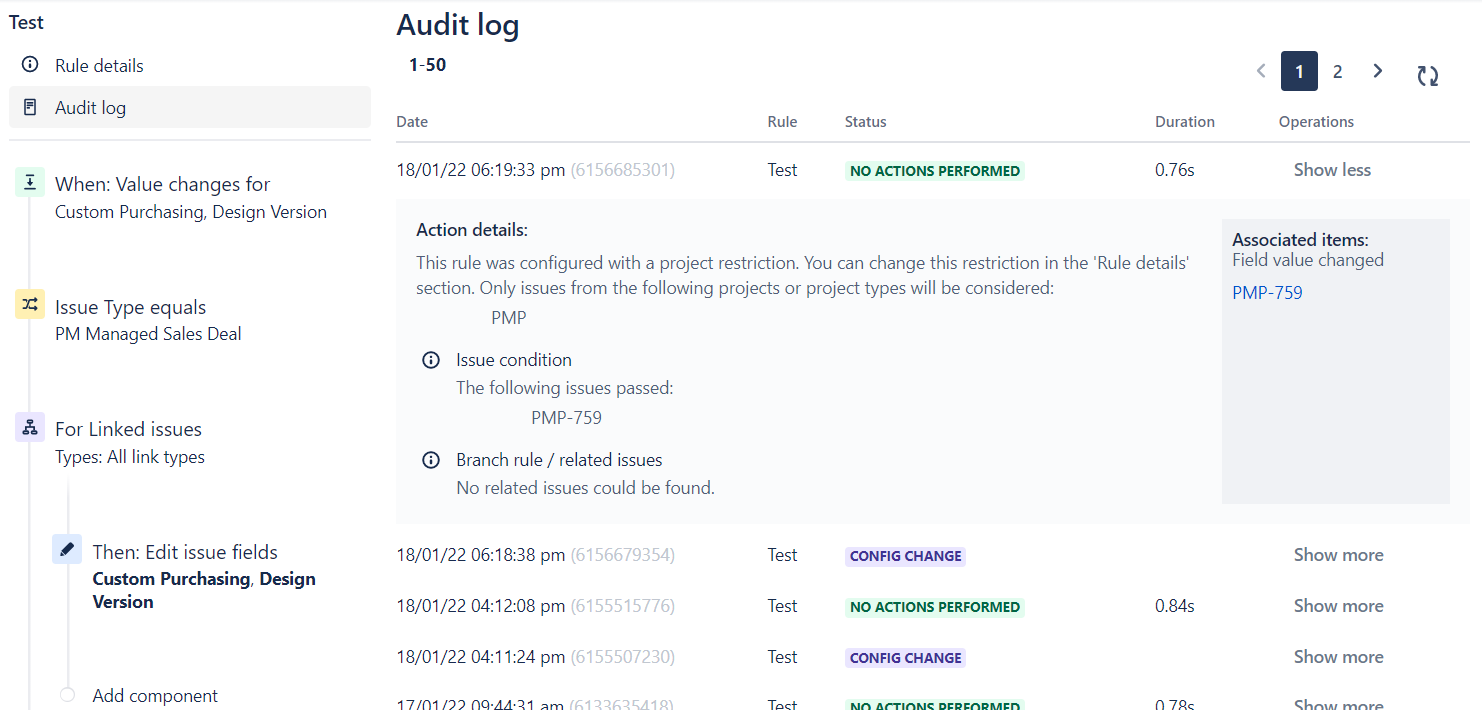Screen dimensions: 1482x710
Task: Select the blue pencil Edit issue fields icon
Action: coord(67,549)
